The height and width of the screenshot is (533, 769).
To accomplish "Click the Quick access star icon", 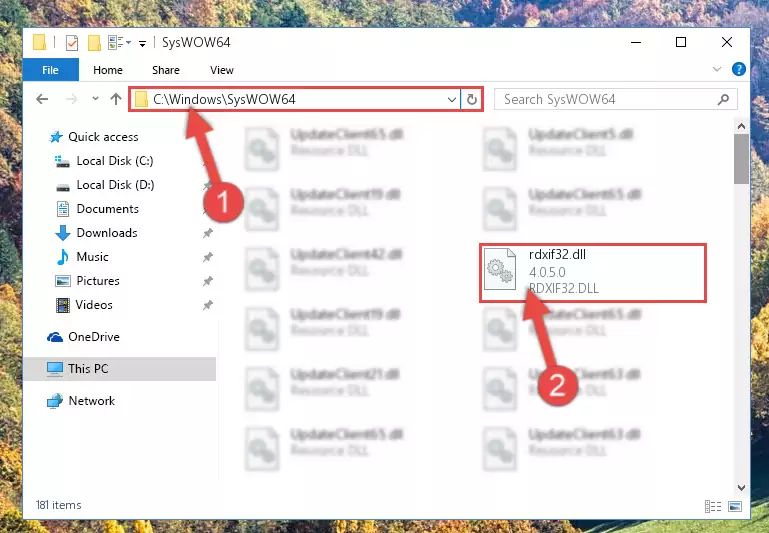I will coord(56,137).
